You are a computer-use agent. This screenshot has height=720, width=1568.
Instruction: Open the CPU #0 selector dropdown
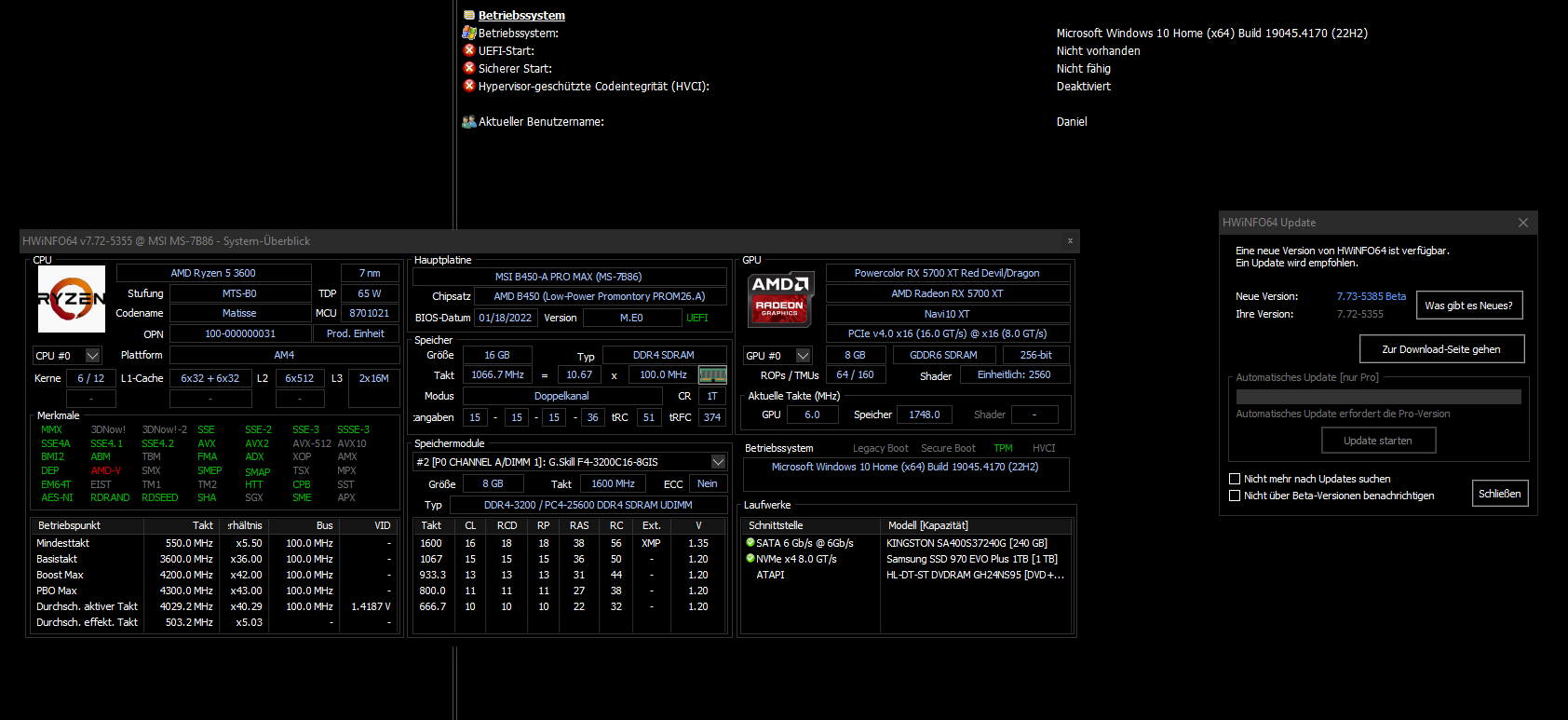(92, 356)
